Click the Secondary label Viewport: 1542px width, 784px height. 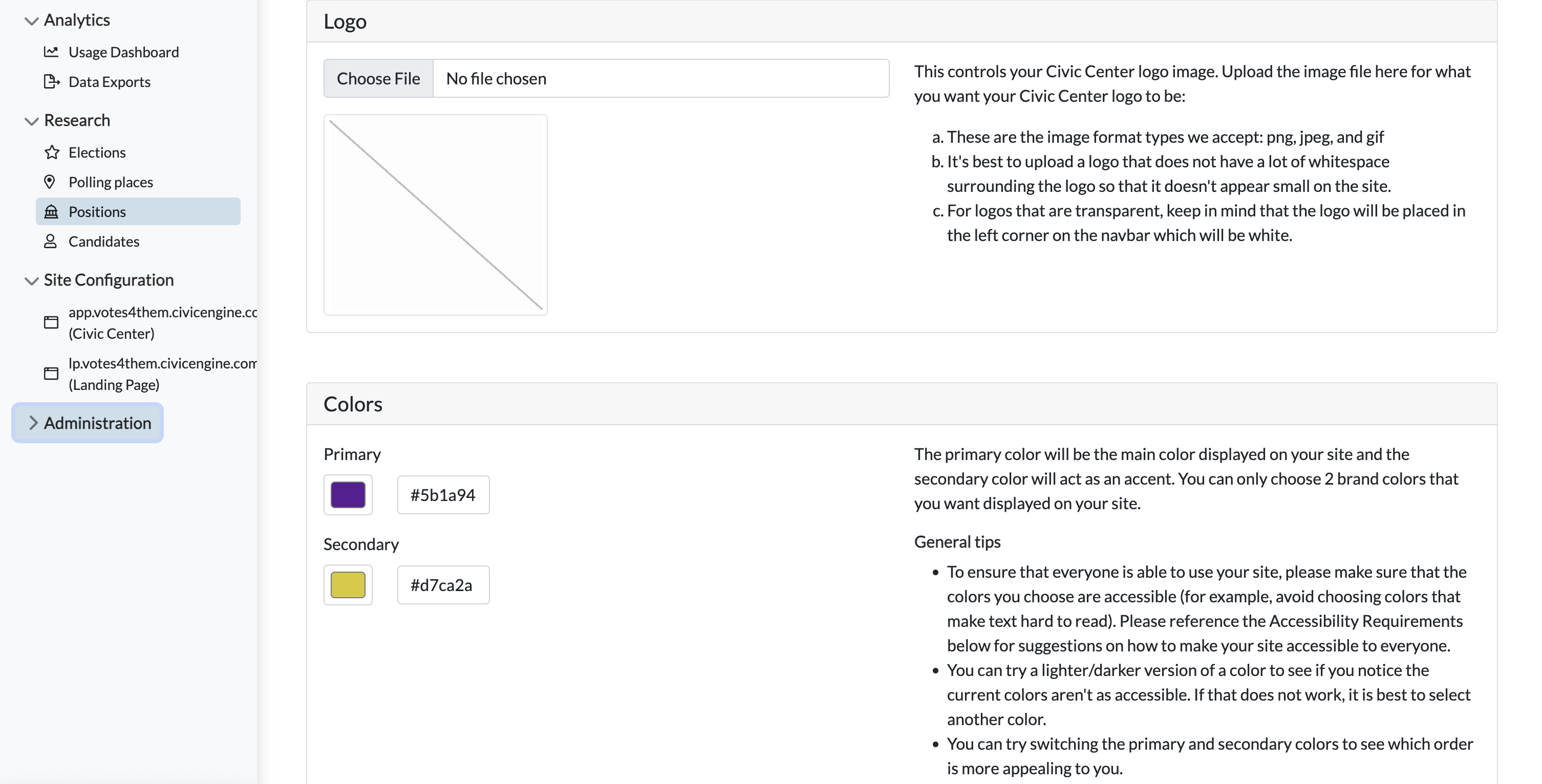(x=361, y=544)
